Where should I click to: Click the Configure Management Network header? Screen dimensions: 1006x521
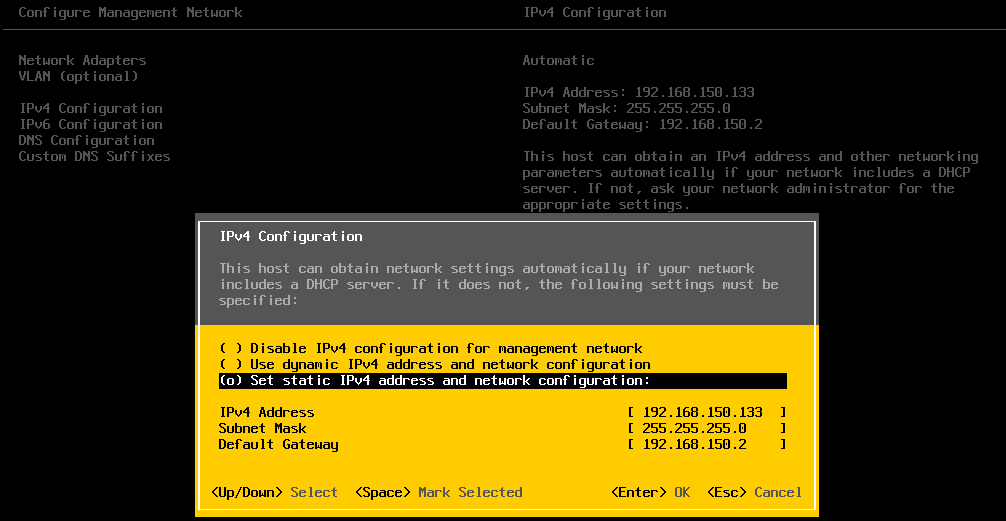[x=130, y=12]
